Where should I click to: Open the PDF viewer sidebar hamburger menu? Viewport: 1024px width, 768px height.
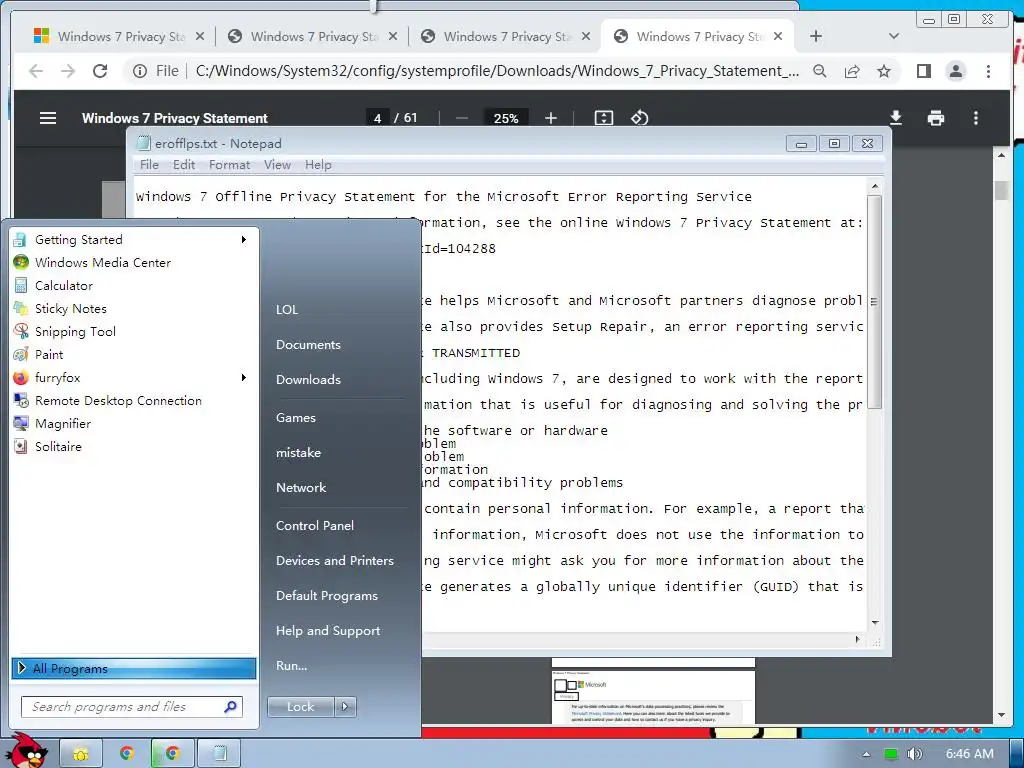[48, 118]
